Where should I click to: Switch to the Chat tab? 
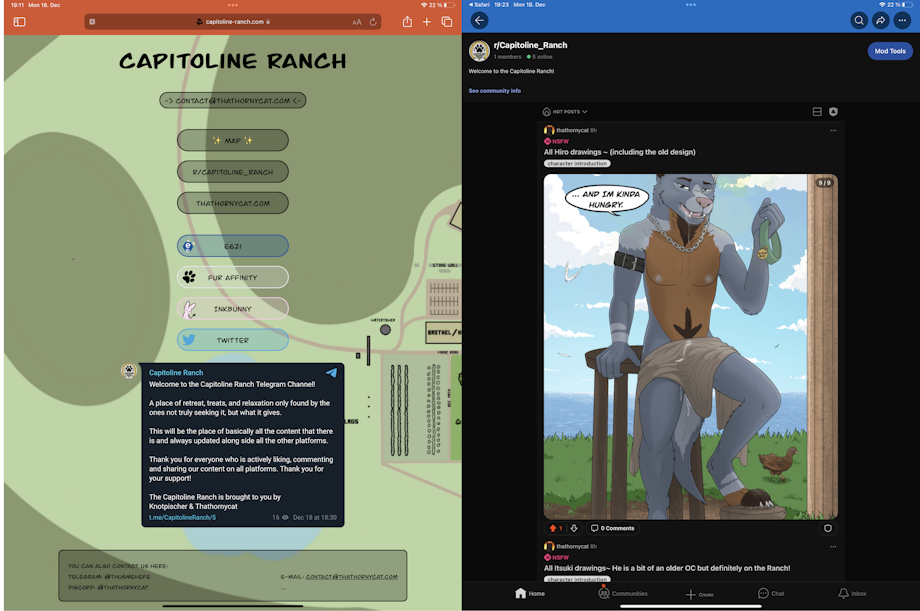tap(771, 593)
